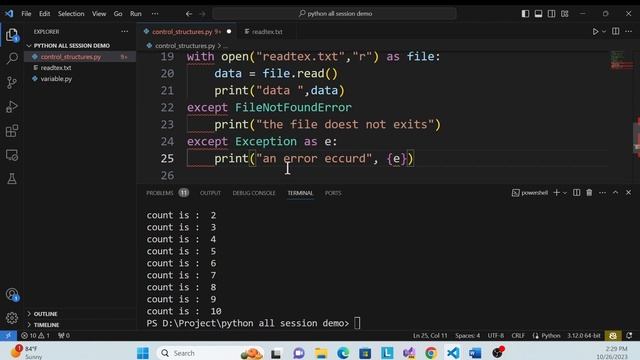Open the Run and Debug view

tap(12, 107)
